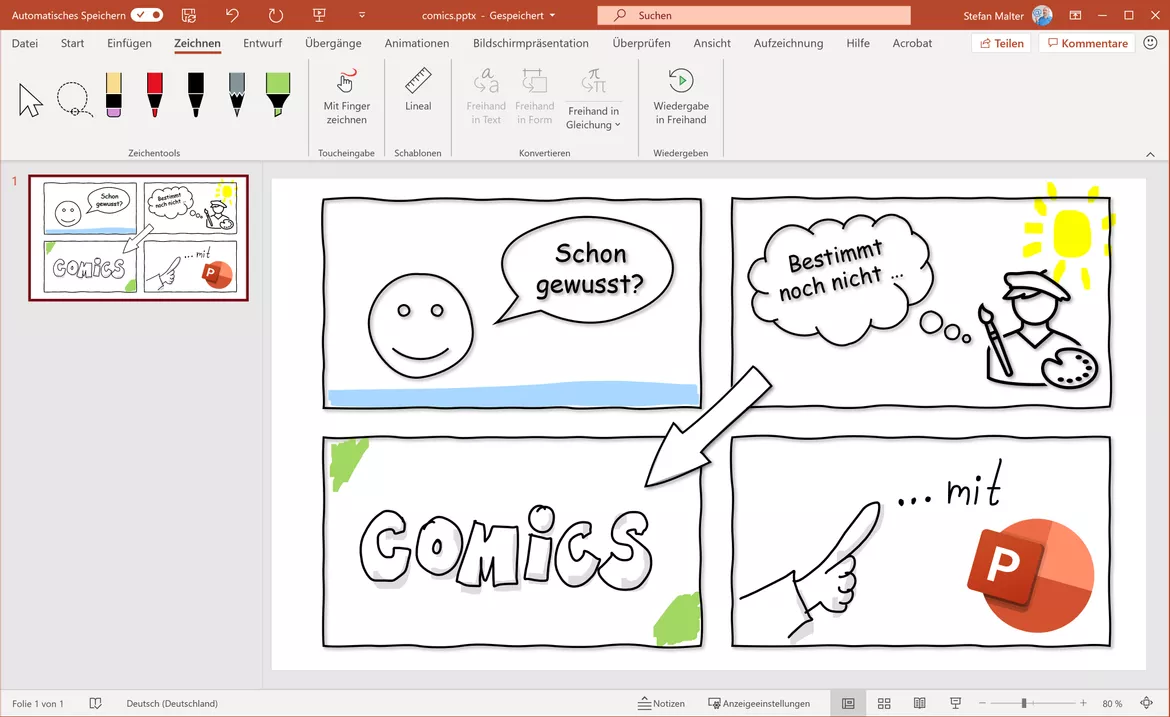Select the Lasso selection tool
This screenshot has height=717, width=1170.
tap(74, 100)
